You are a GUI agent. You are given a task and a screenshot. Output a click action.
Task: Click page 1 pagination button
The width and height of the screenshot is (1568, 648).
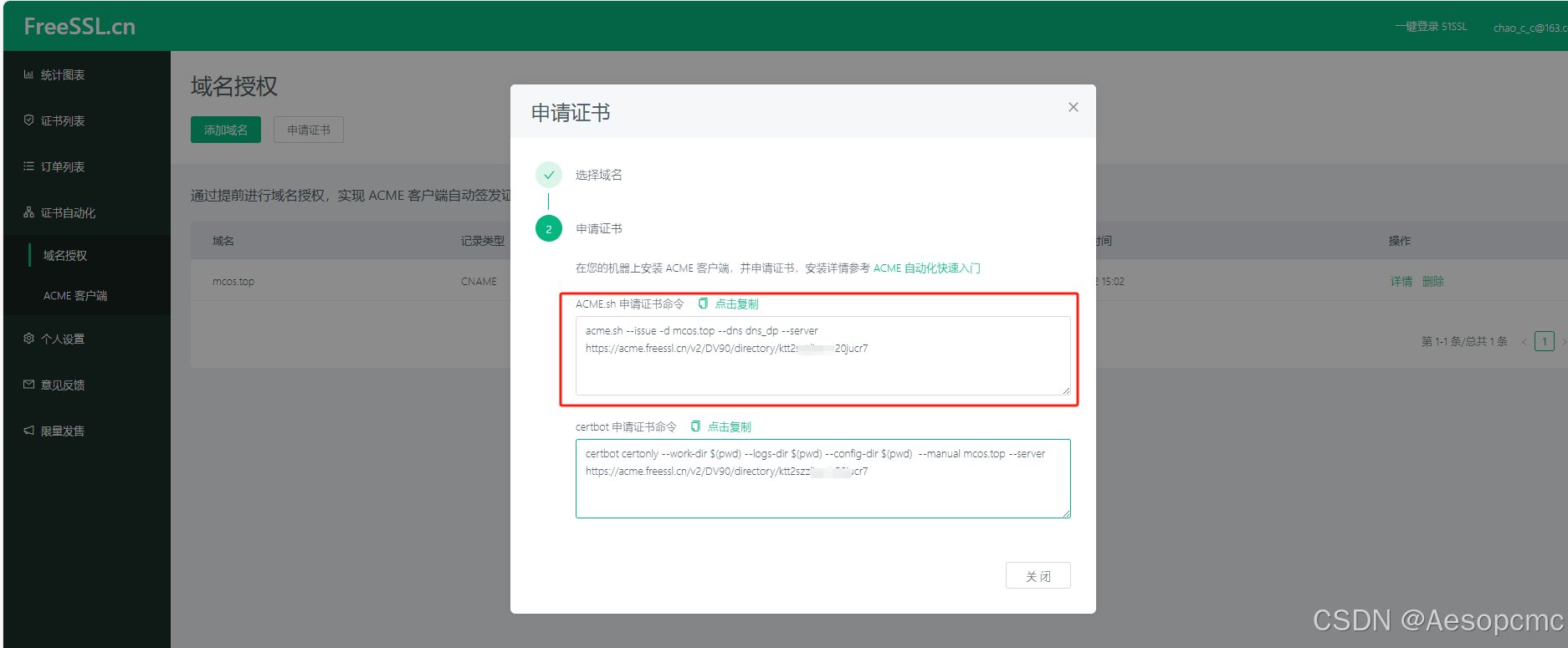click(x=1545, y=341)
